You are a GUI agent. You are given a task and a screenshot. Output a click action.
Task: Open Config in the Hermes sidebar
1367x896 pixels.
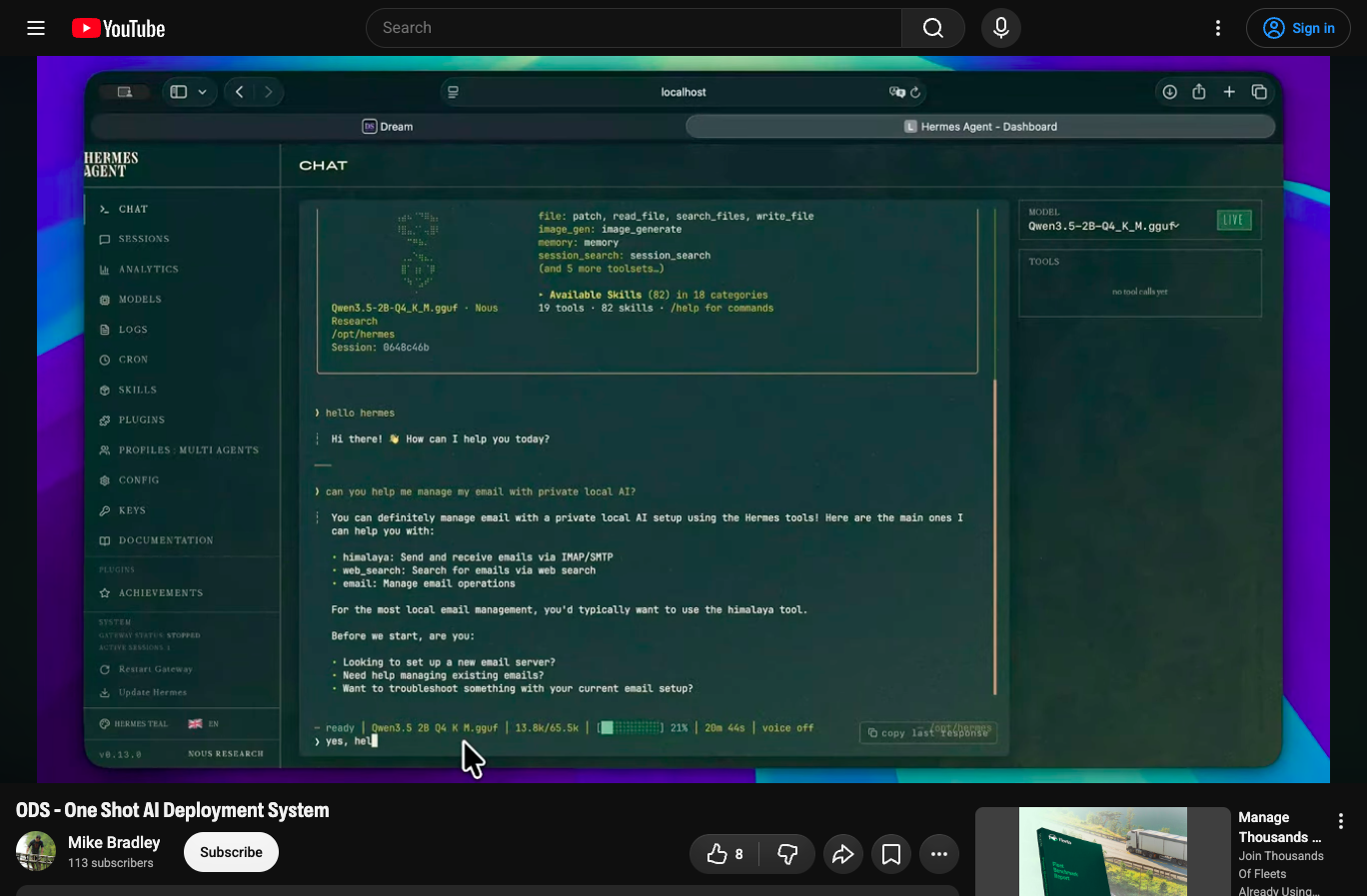click(139, 480)
